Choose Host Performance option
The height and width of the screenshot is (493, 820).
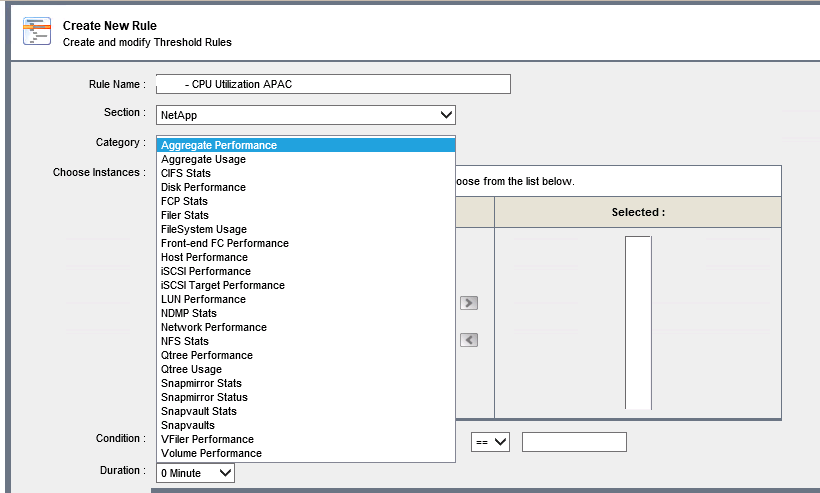click(306, 257)
